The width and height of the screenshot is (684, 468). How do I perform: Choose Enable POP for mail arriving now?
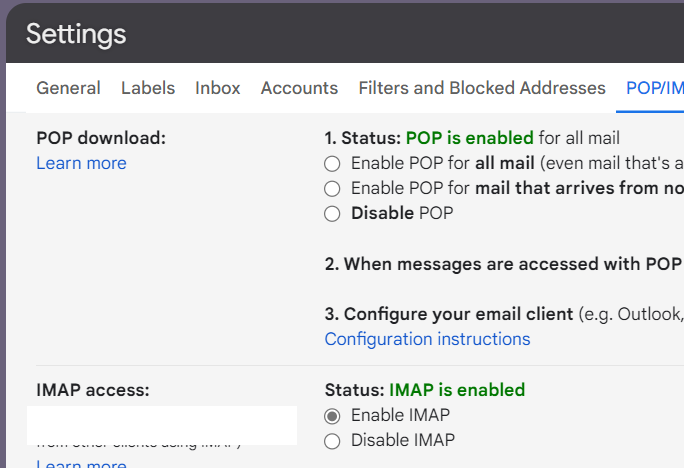tap(332, 188)
